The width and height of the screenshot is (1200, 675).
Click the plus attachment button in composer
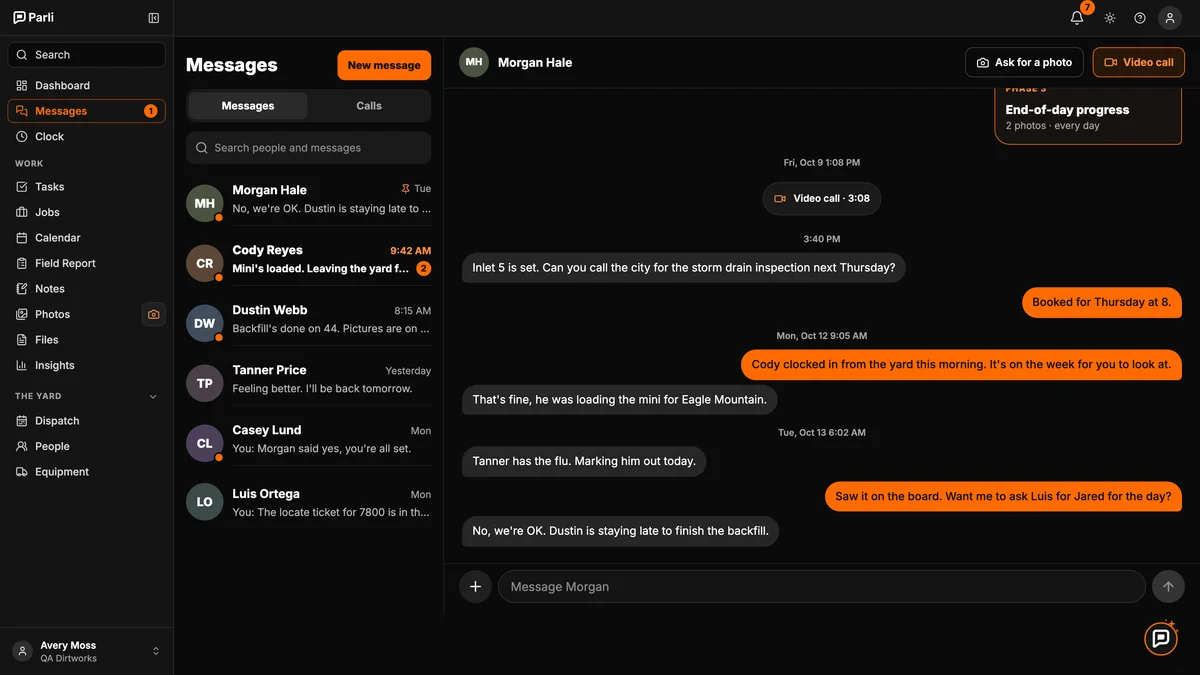[475, 587]
